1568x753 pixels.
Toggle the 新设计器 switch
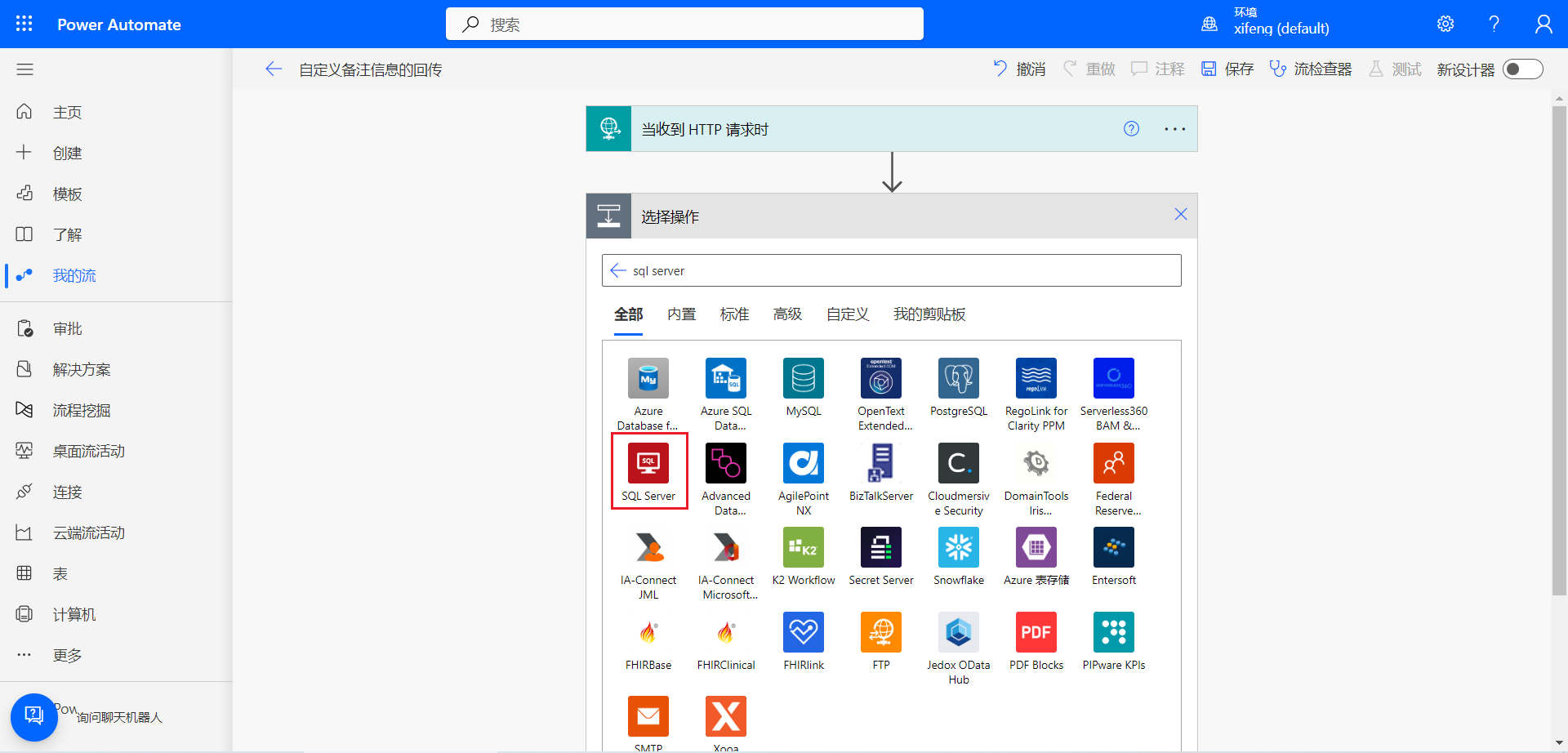point(1523,69)
